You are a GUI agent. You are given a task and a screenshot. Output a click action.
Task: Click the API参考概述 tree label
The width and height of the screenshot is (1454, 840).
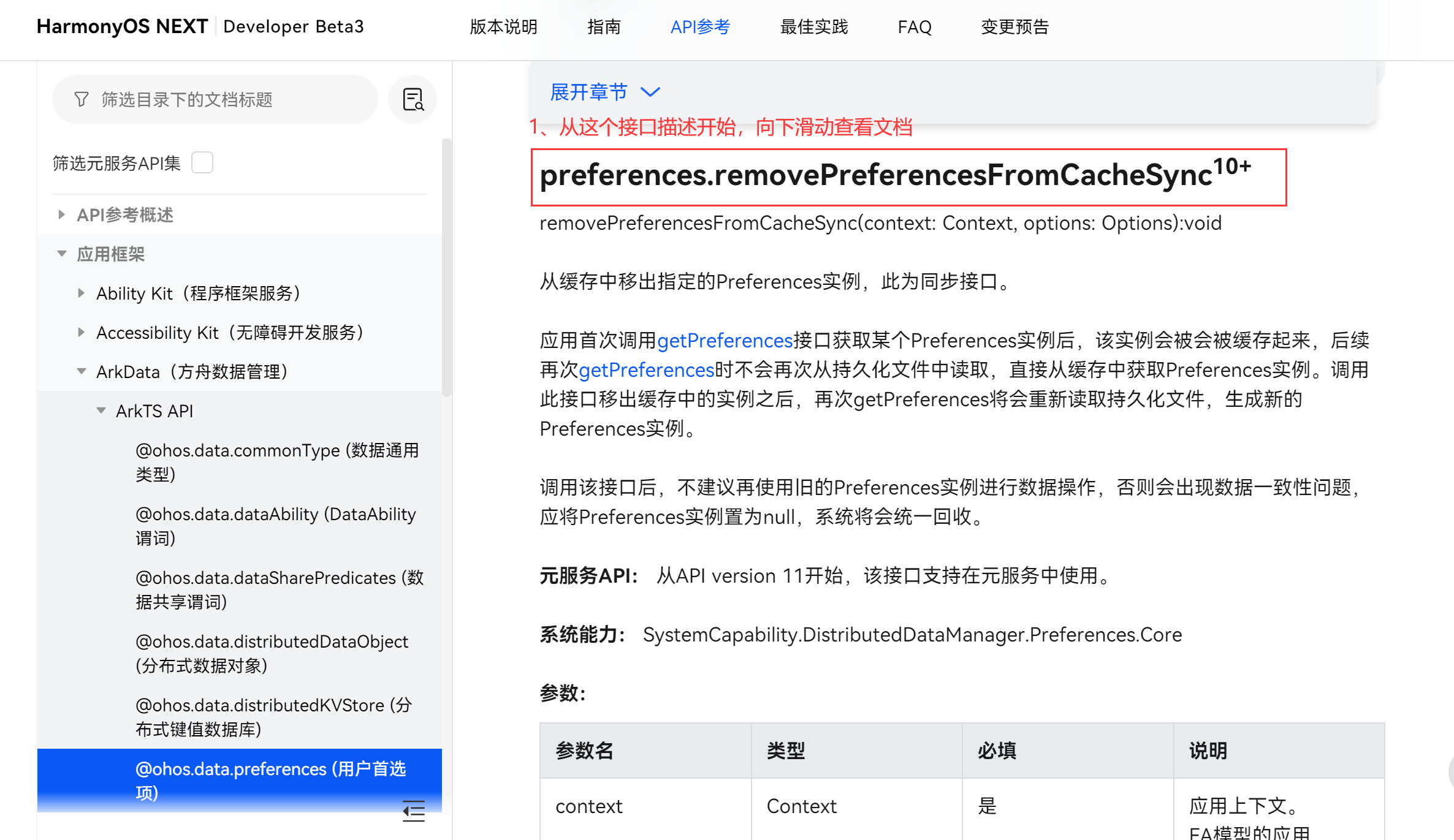[x=125, y=214]
